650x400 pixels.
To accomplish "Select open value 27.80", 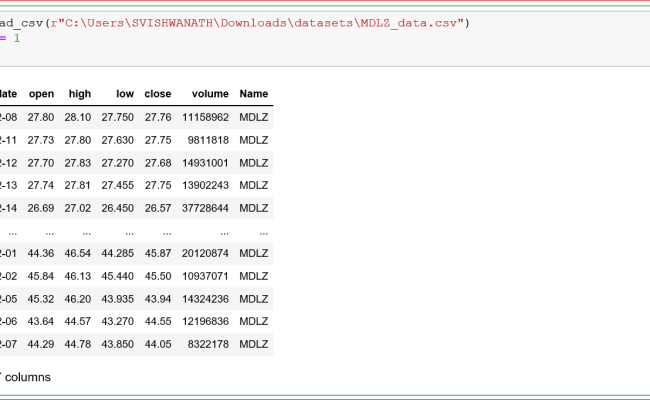I will [41, 117].
